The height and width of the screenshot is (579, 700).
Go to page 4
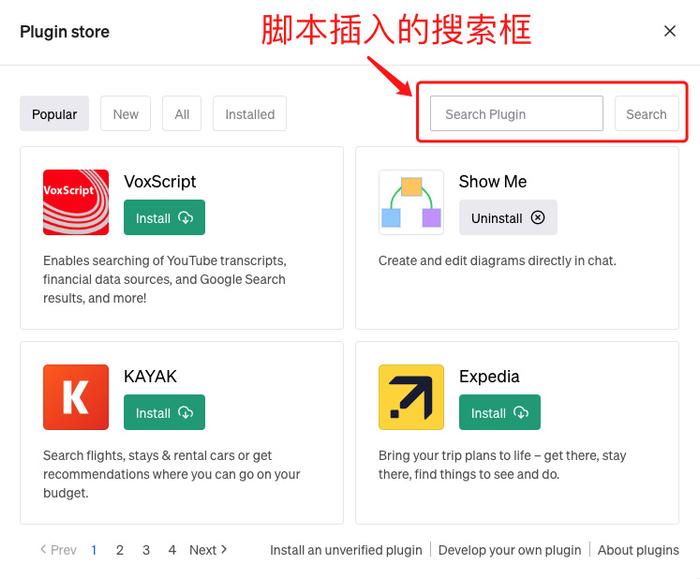click(x=172, y=550)
